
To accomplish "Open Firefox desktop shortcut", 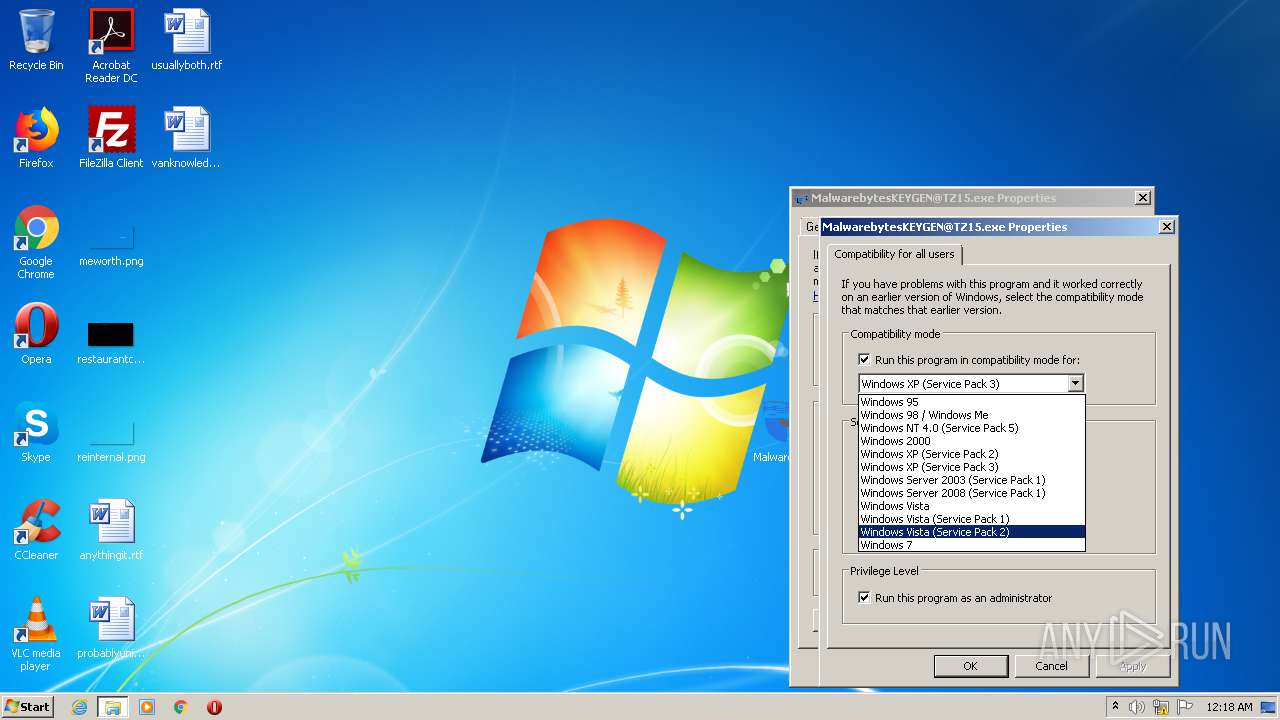I will [36, 138].
